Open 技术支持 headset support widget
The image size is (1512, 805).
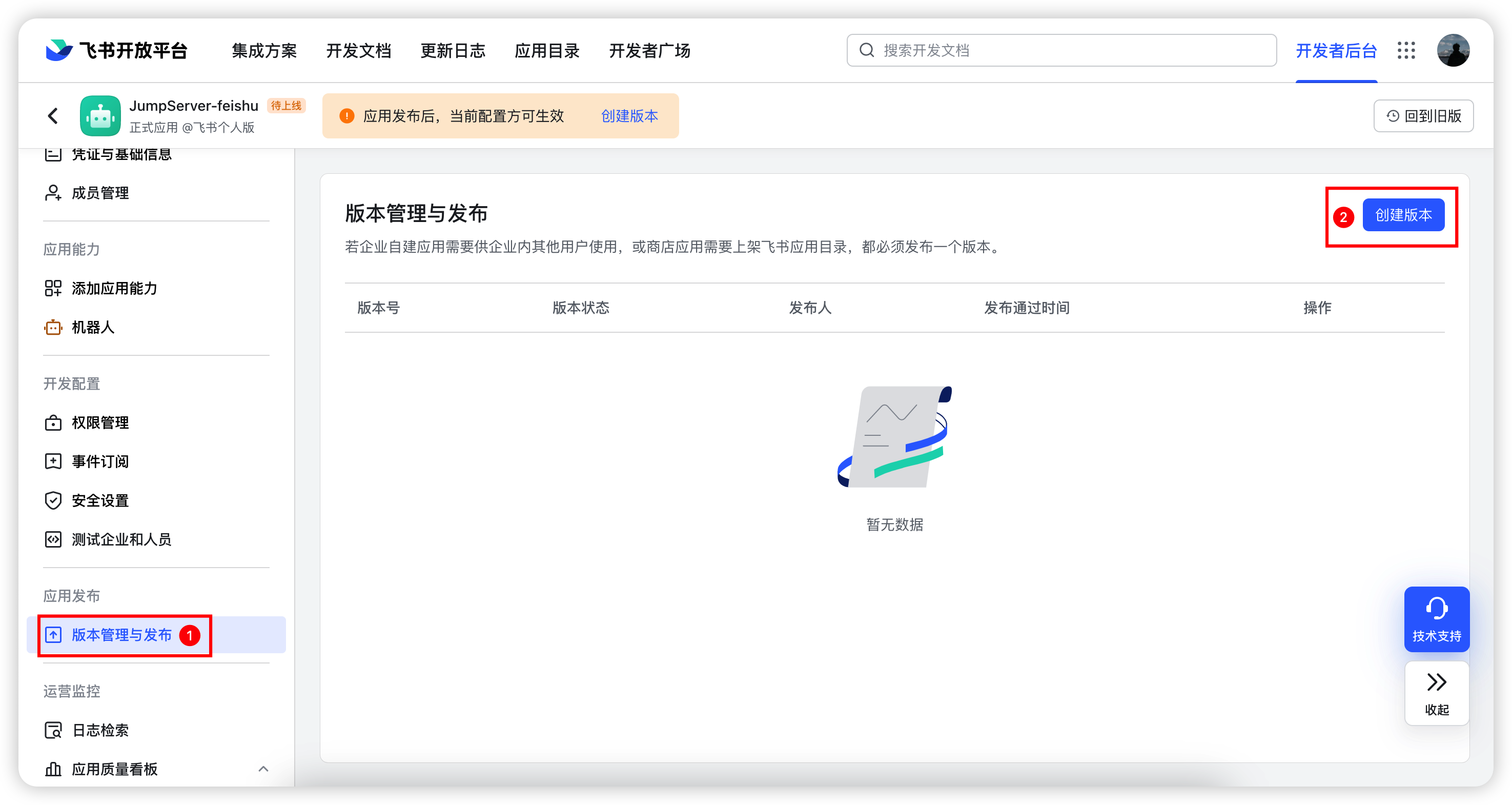point(1437,619)
